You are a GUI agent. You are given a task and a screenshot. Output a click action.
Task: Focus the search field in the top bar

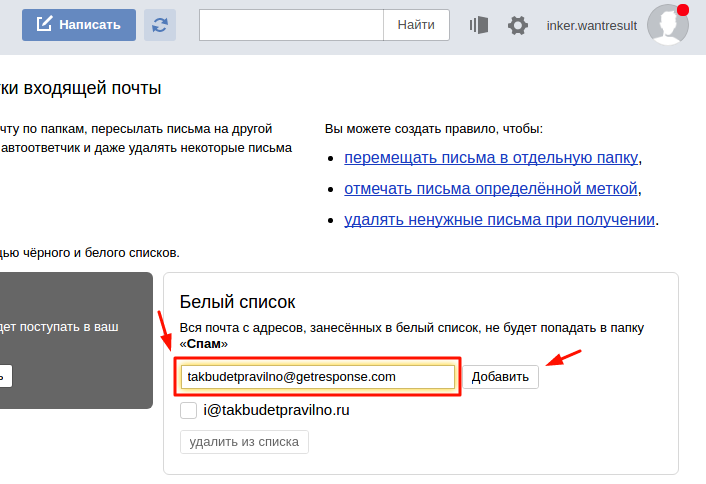pos(291,25)
